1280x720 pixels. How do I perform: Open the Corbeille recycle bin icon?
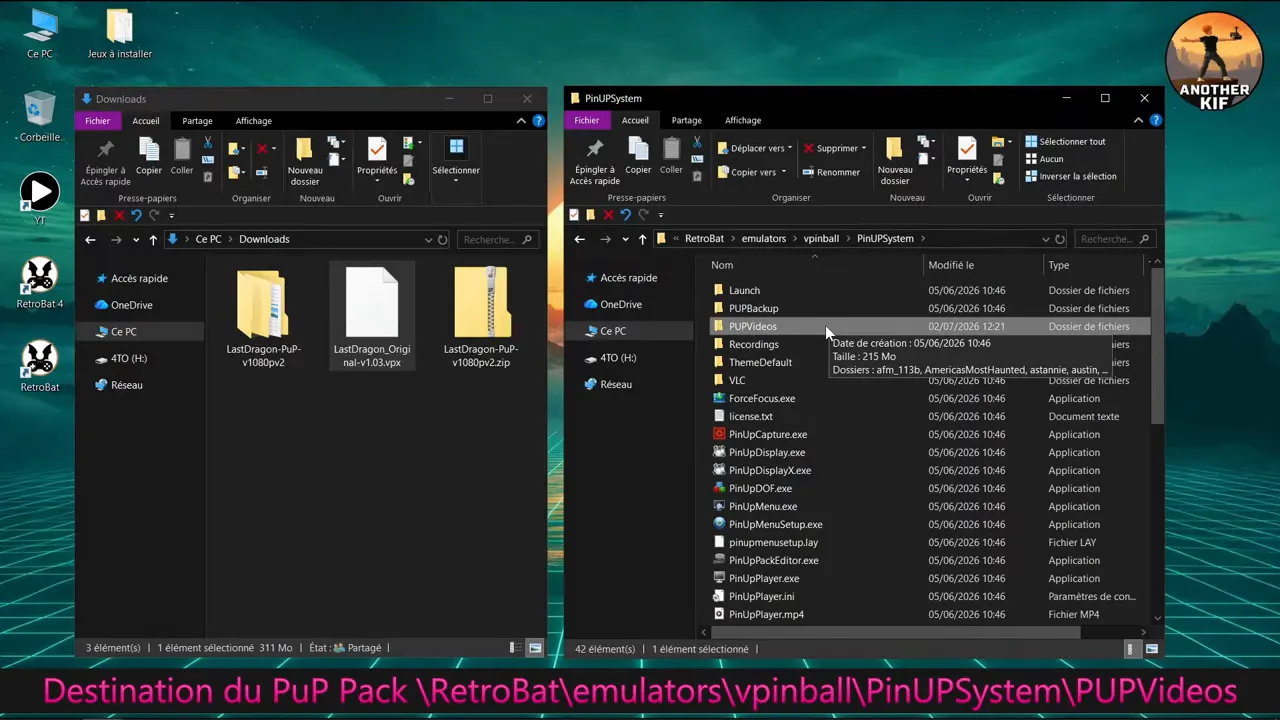40,117
